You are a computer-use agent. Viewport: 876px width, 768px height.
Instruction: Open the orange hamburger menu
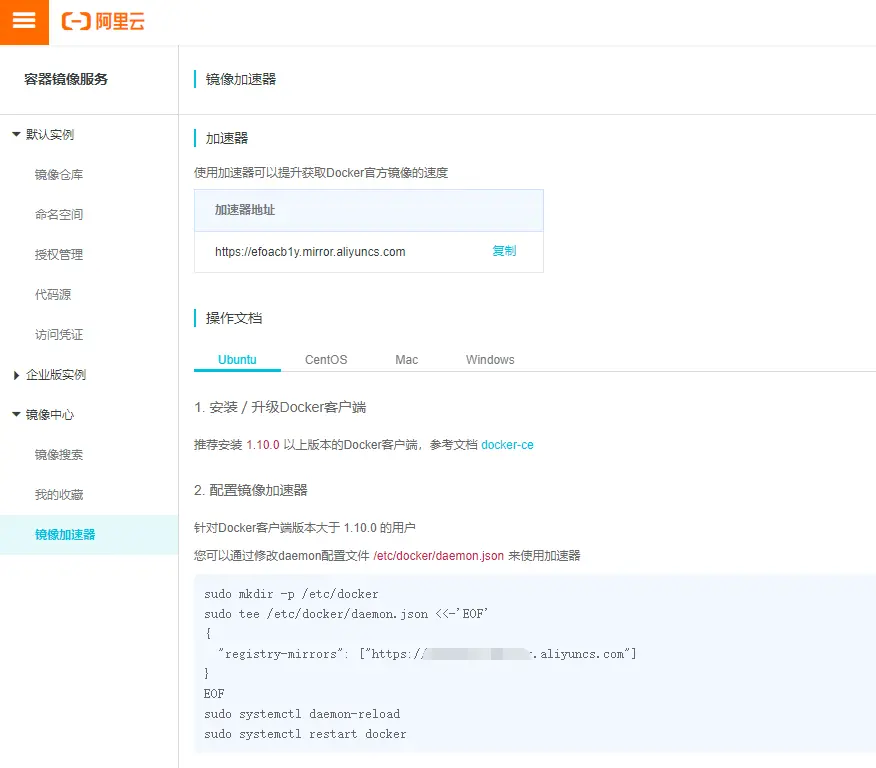24,22
